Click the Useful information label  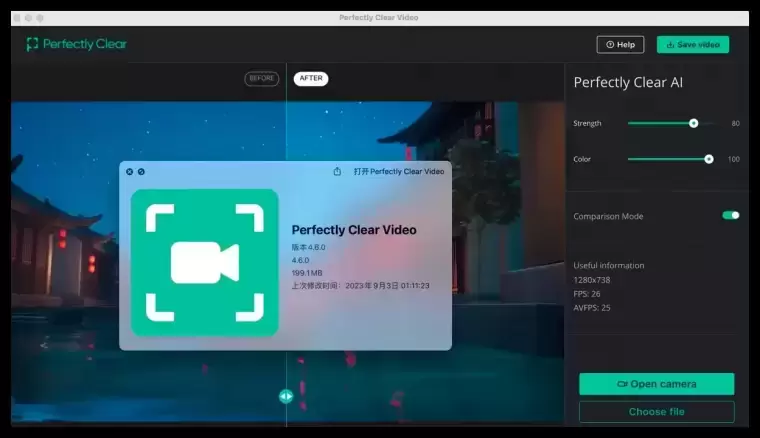tap(609, 266)
